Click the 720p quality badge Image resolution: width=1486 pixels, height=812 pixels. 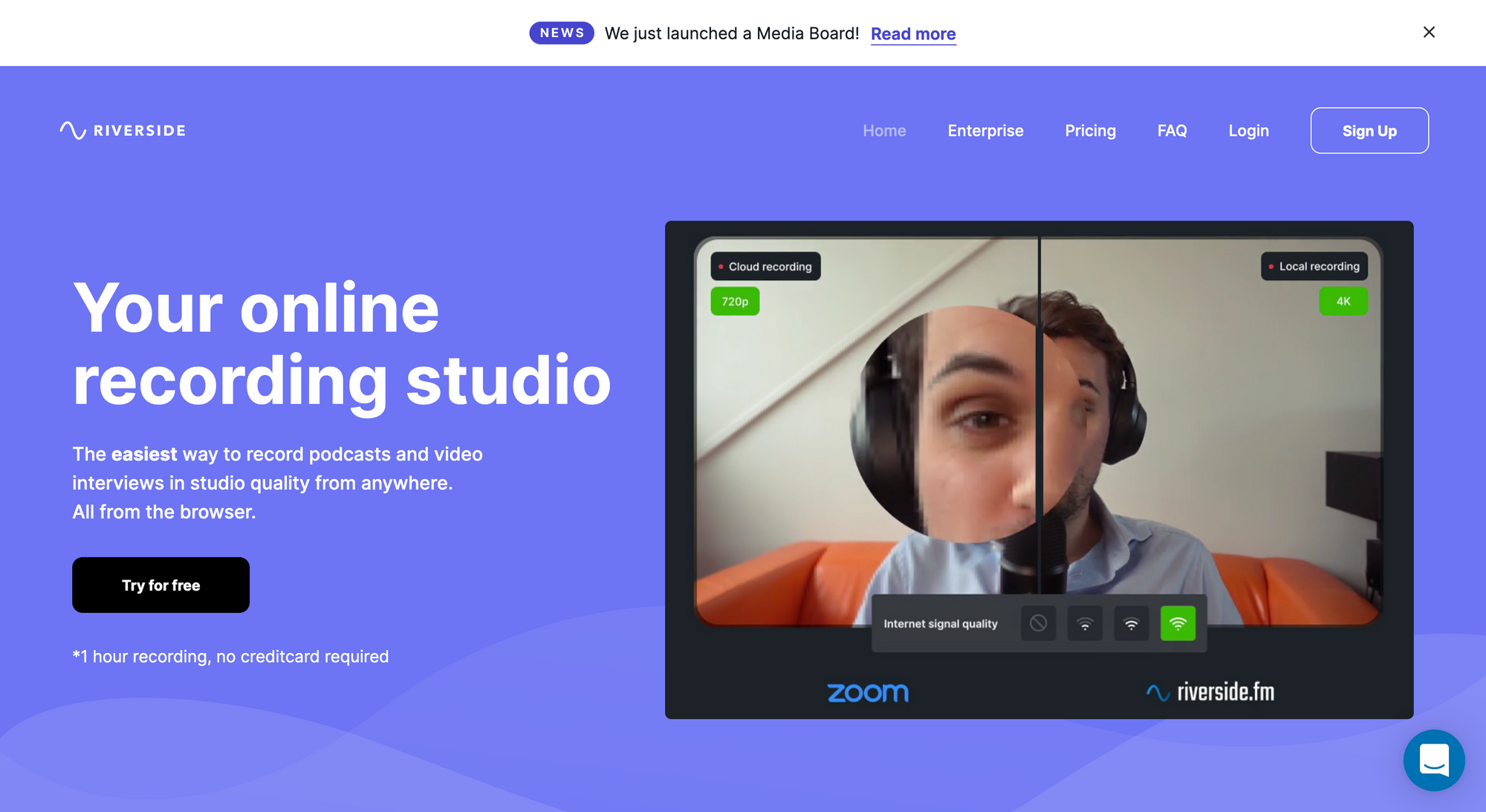click(735, 302)
